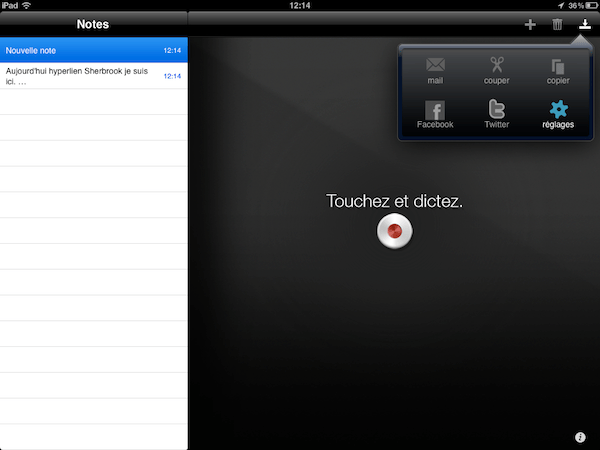600x450 pixels.
Task: Share the note via mail icon
Action: pos(435,68)
